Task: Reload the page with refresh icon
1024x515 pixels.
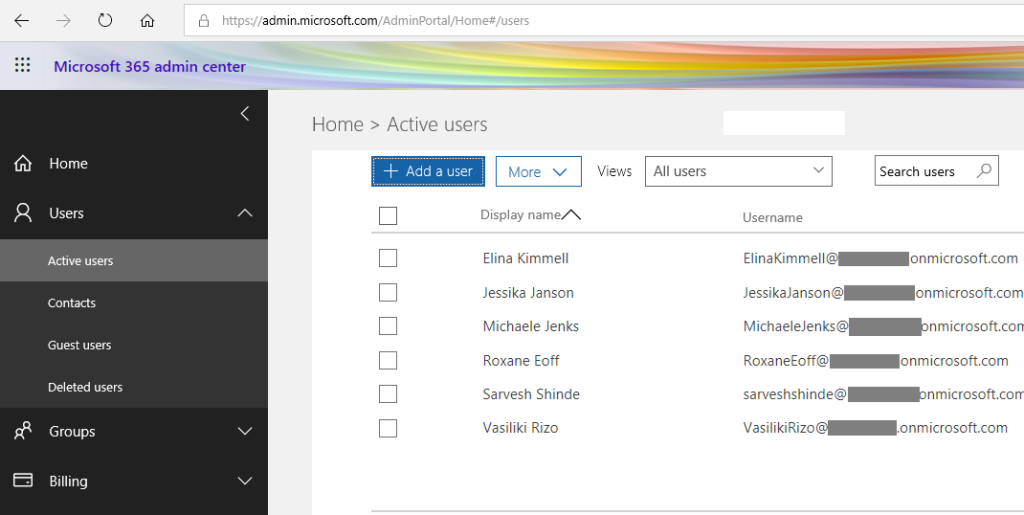Action: (x=105, y=20)
